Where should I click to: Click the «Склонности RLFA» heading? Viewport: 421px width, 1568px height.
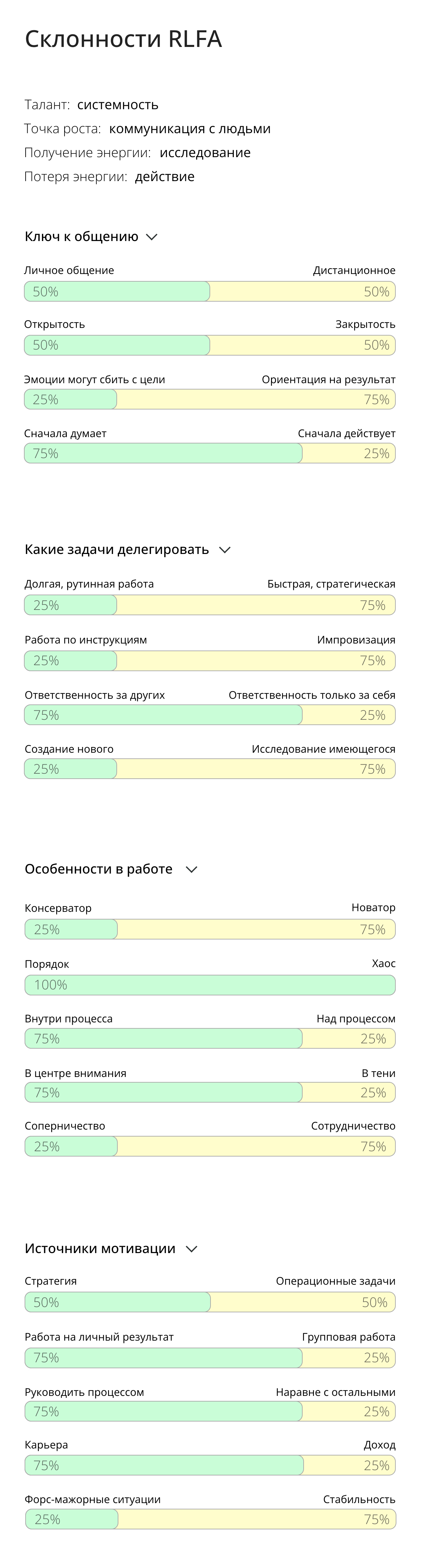click(123, 39)
